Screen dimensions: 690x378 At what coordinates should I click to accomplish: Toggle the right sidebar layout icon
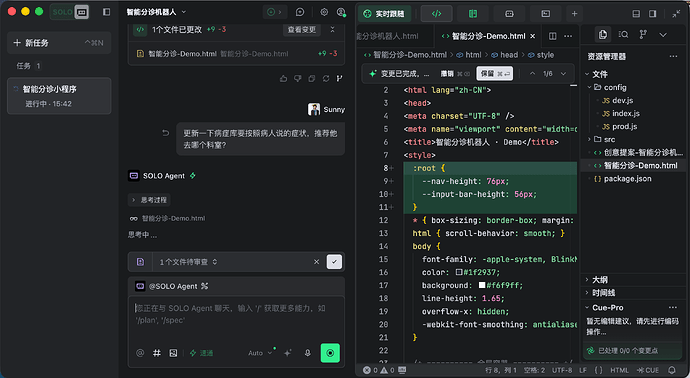click(653, 14)
